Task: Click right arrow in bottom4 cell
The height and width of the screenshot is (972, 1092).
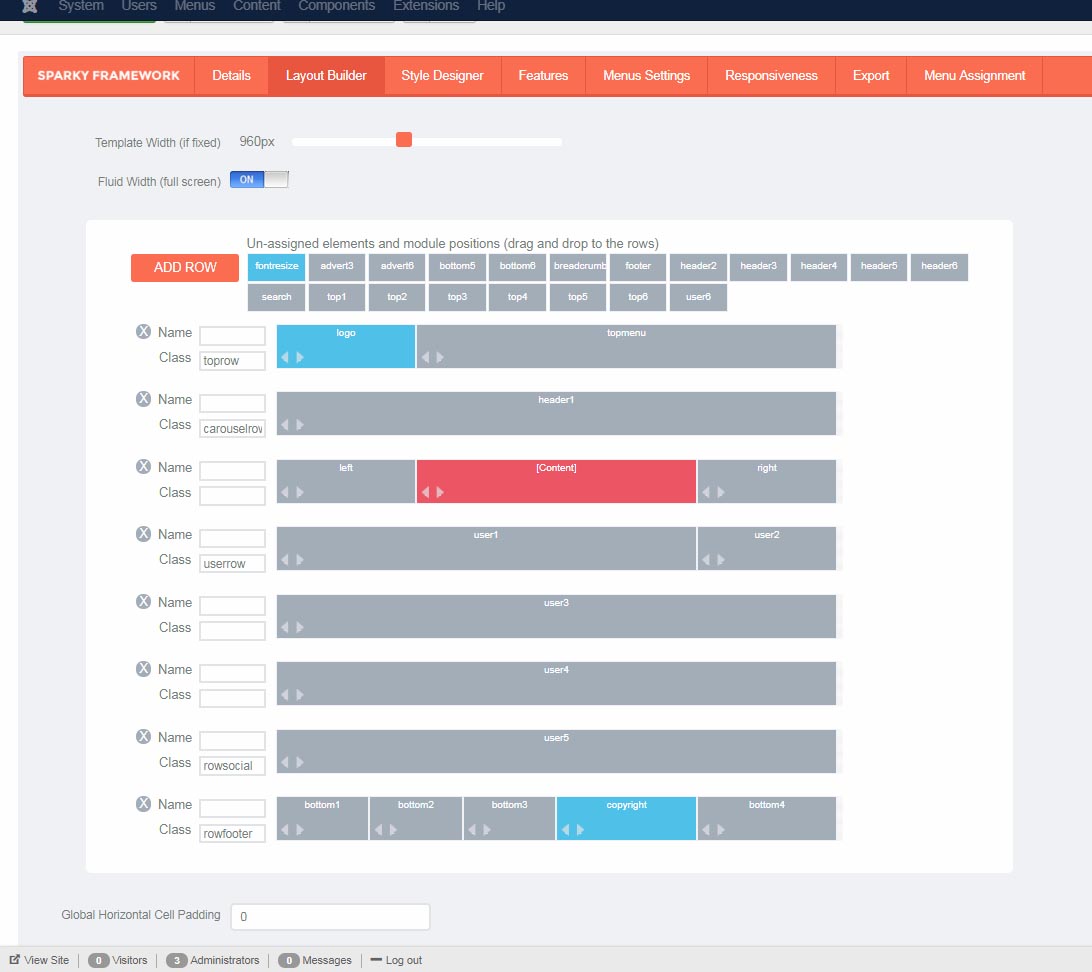Action: (721, 829)
